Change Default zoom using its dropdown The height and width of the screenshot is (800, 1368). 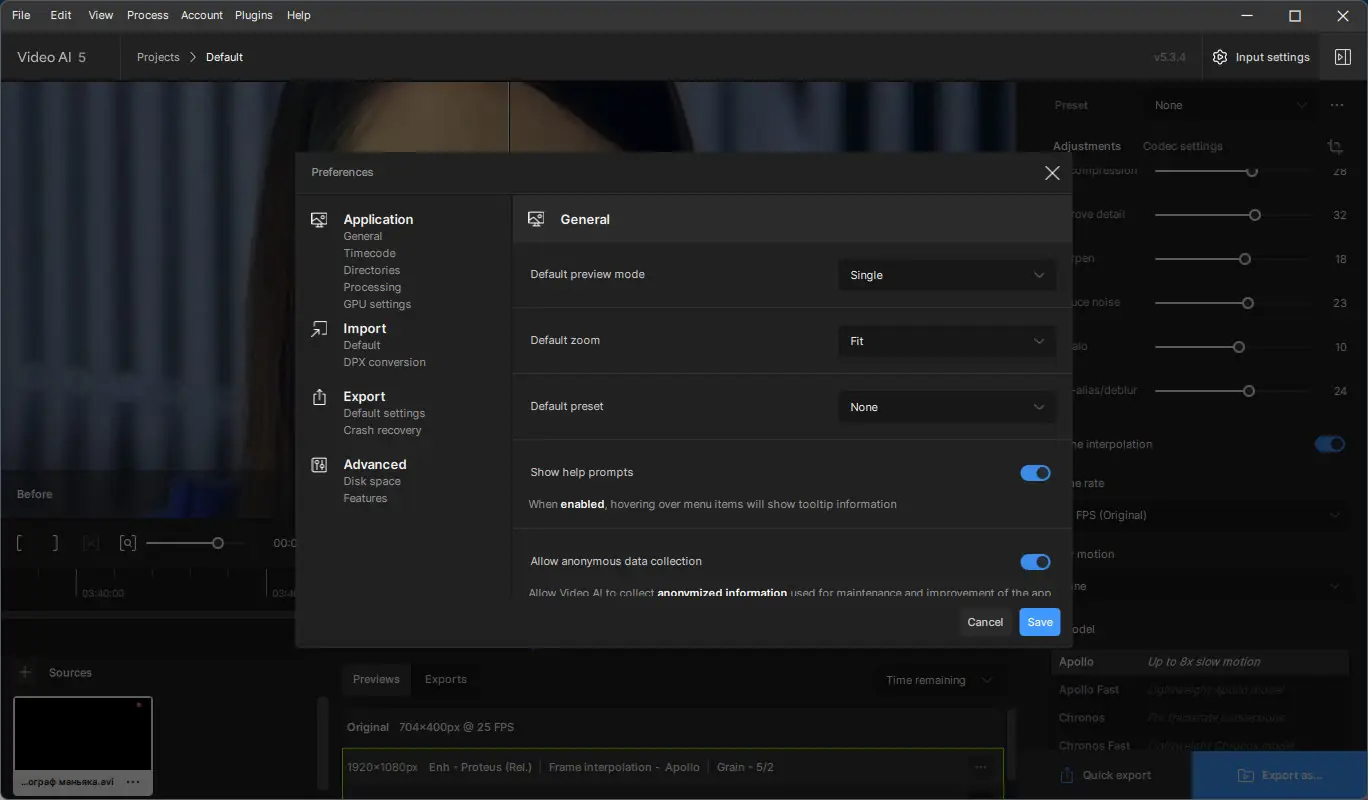tap(946, 341)
